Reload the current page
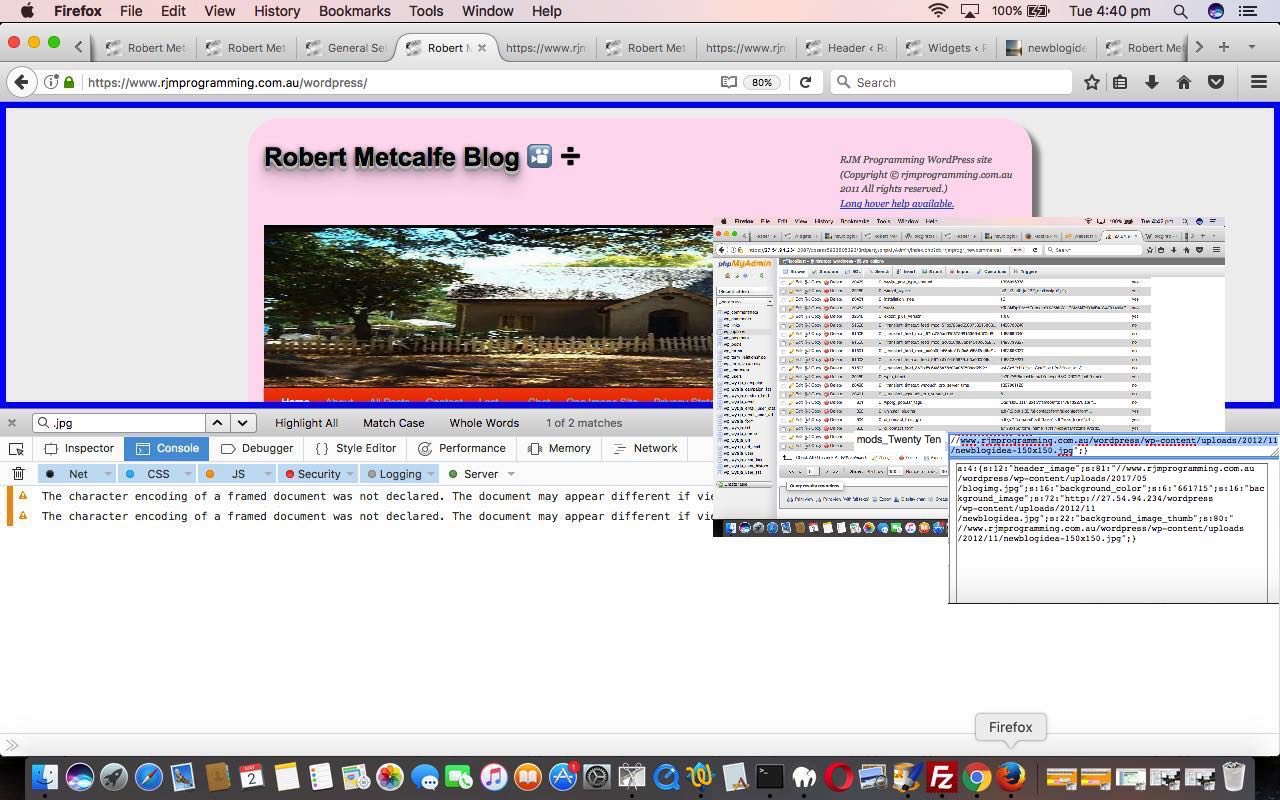The width and height of the screenshot is (1280, 800). (805, 82)
